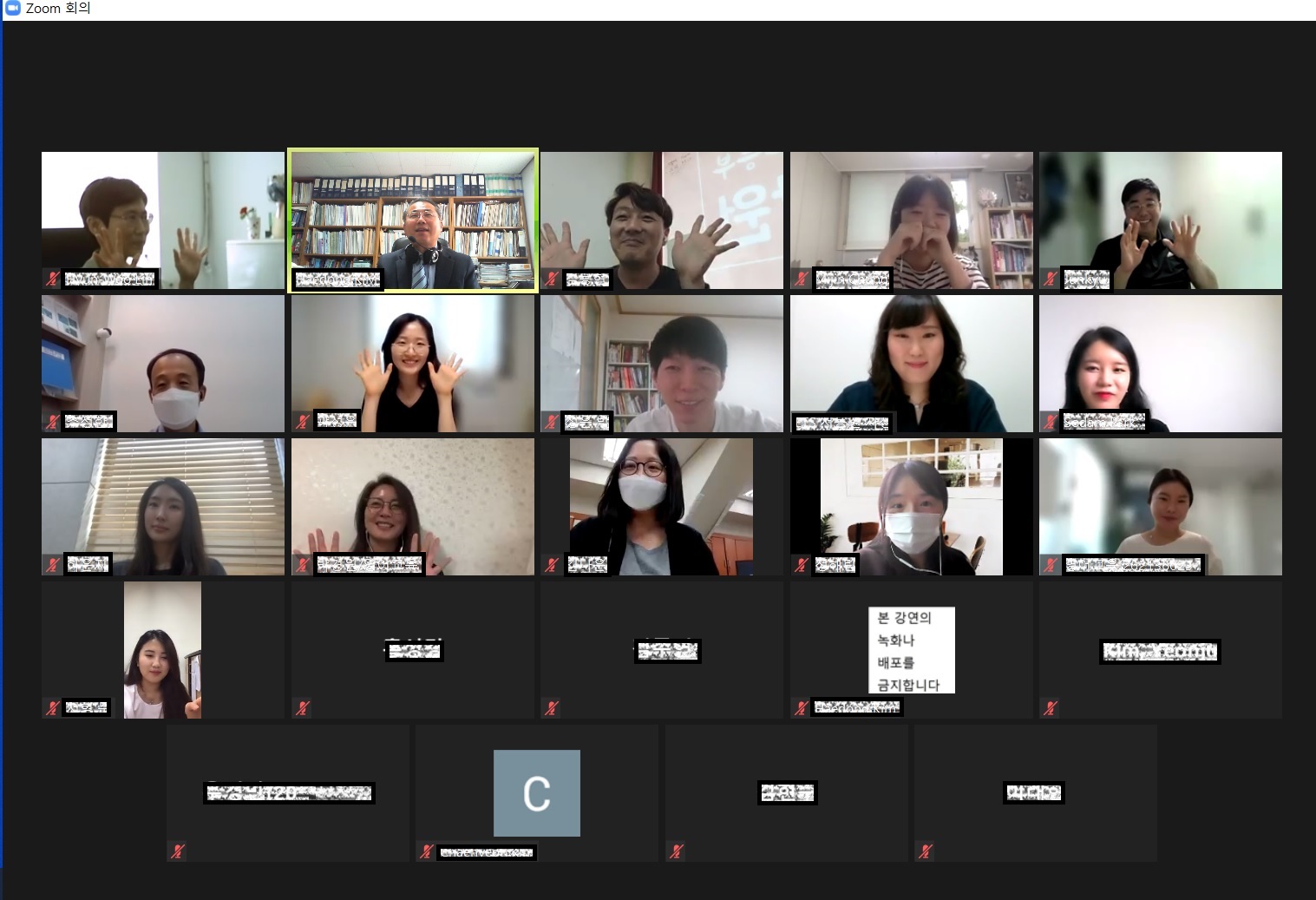Image resolution: width=1316 pixels, height=900 pixels.
Task: Click muted mic icon on recording-notice tile
Action: pyautogui.click(x=801, y=708)
